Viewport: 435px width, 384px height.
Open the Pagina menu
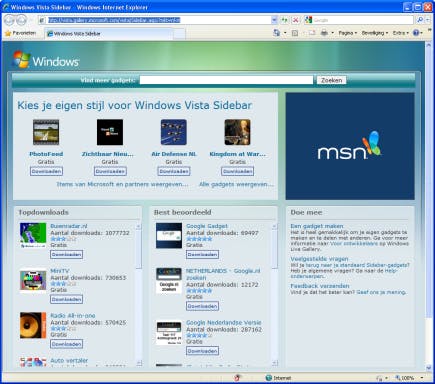(347, 33)
